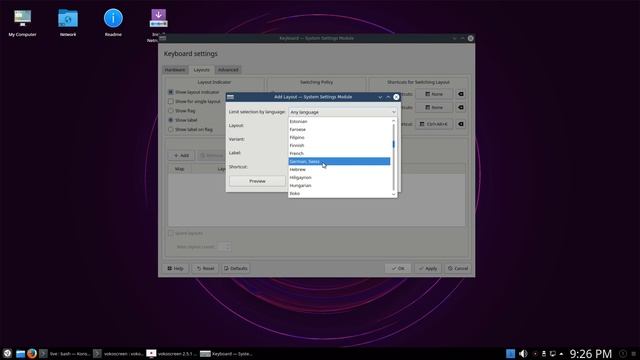Switch to the vokoscreen 2.5.1 taskbar entry

(172, 353)
